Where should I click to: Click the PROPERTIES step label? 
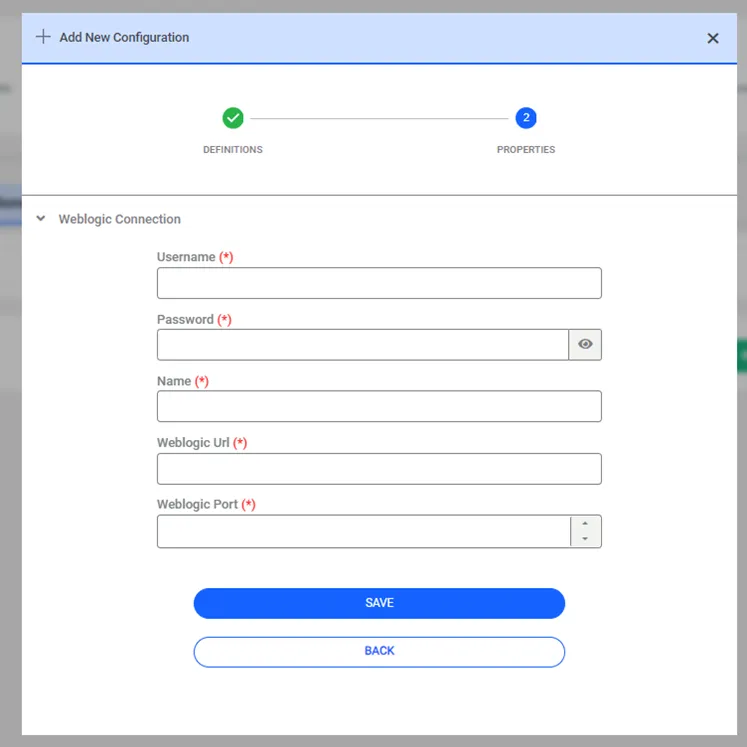coord(526,150)
